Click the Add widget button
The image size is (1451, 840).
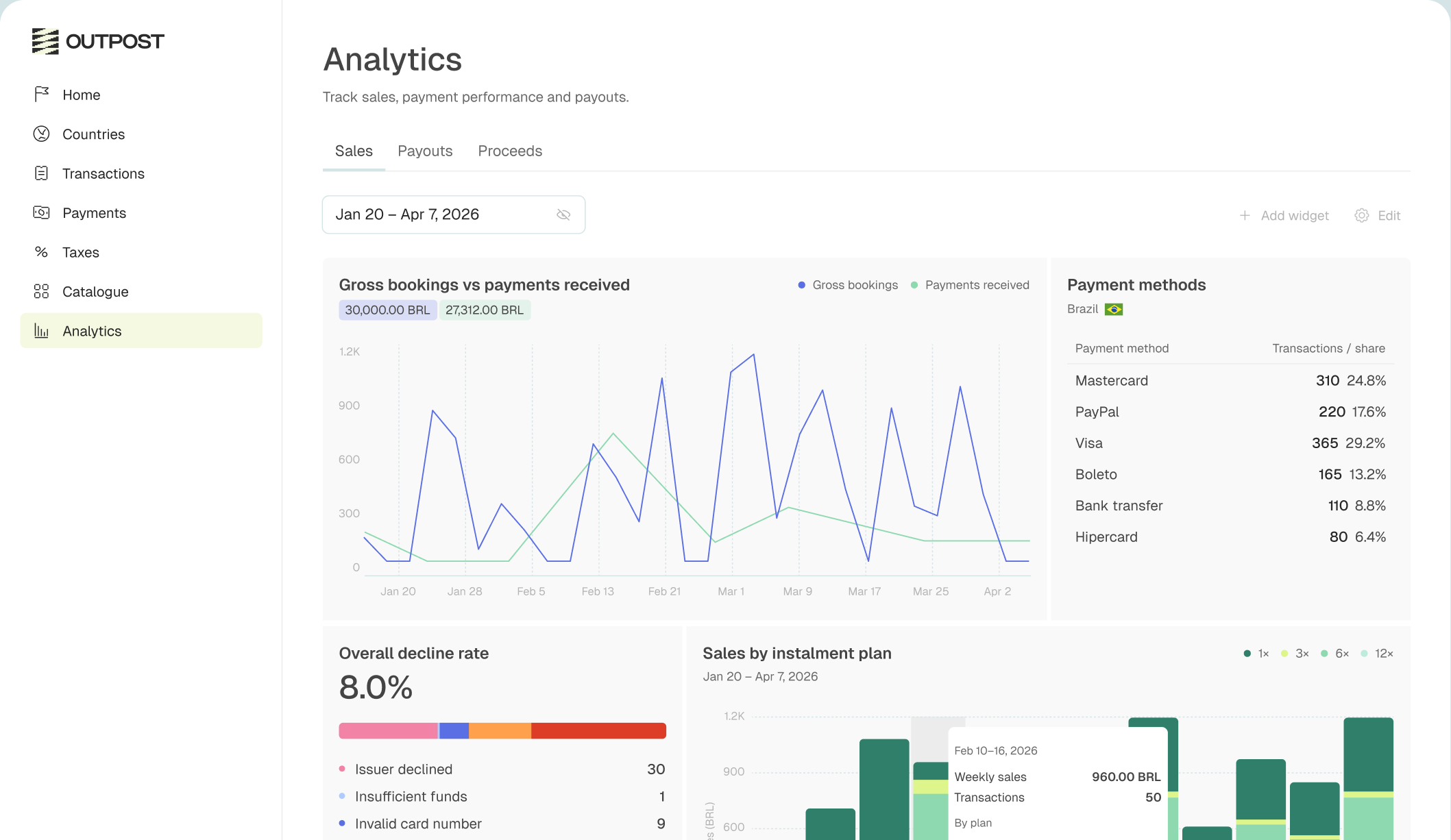pyautogui.click(x=1284, y=215)
